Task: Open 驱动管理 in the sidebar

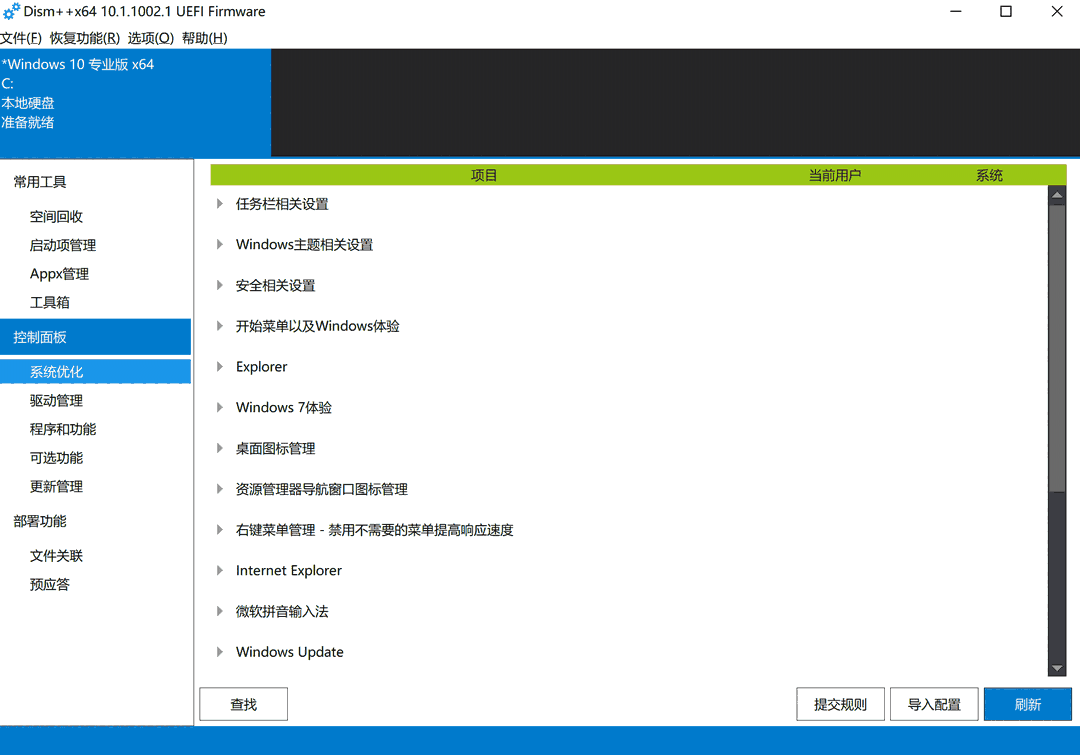Action: coord(56,400)
